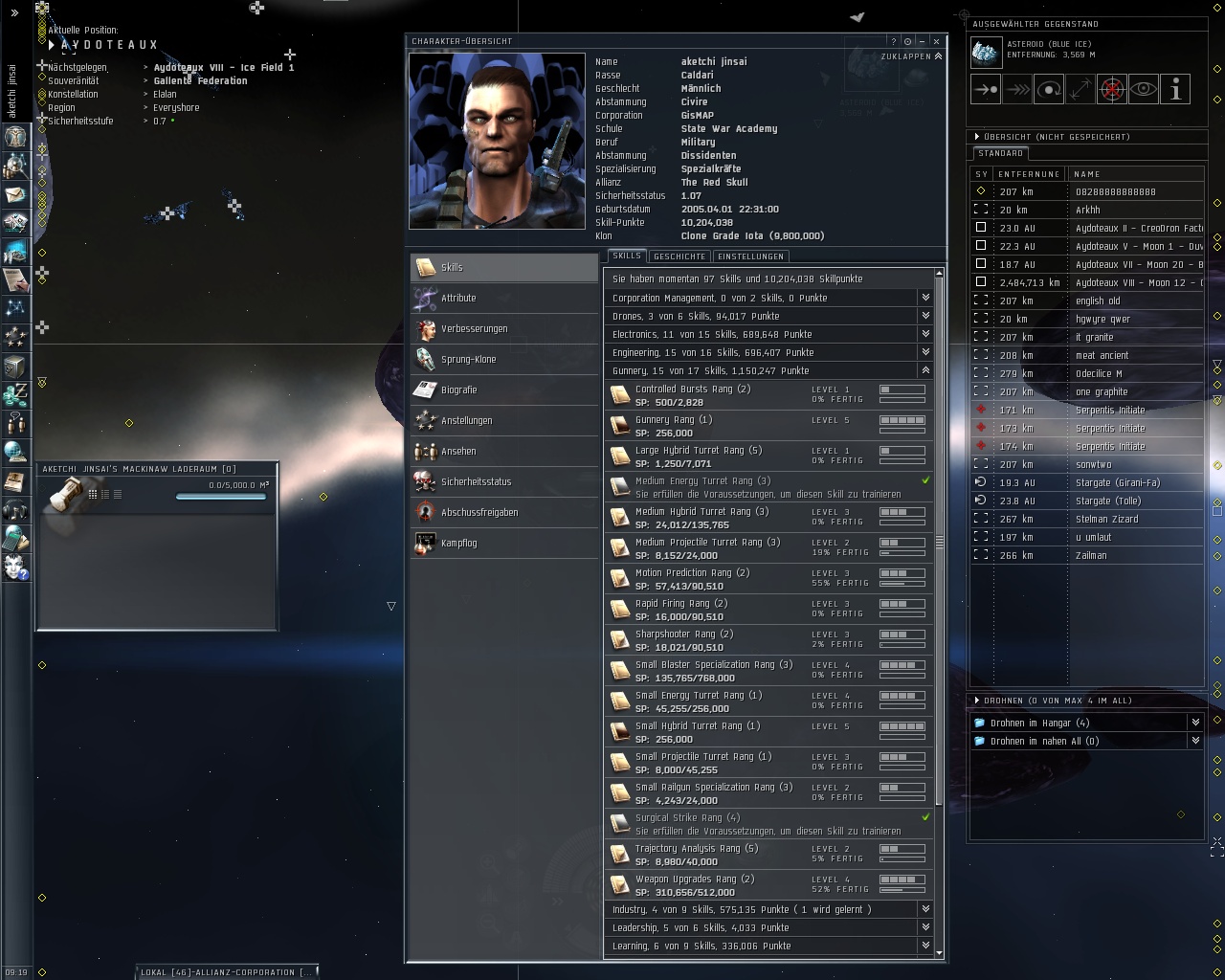
Task: Click the Approach arrow icon for selected asteroid
Action: click(986, 89)
